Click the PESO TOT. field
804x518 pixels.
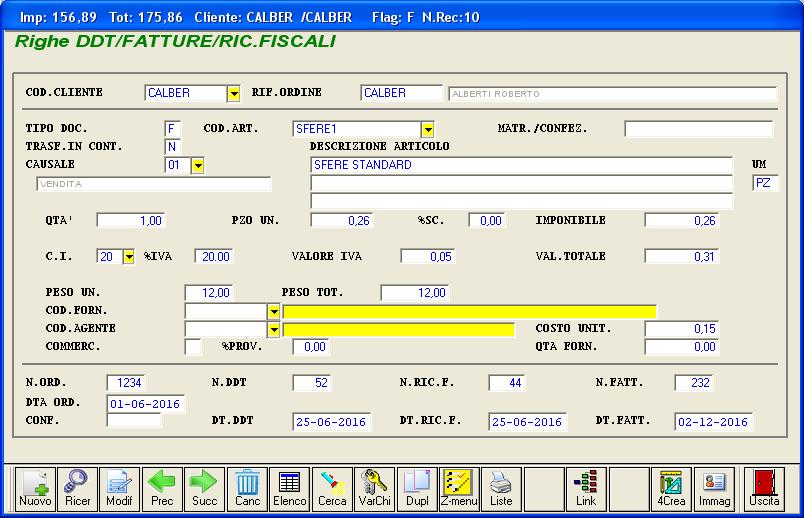point(415,293)
